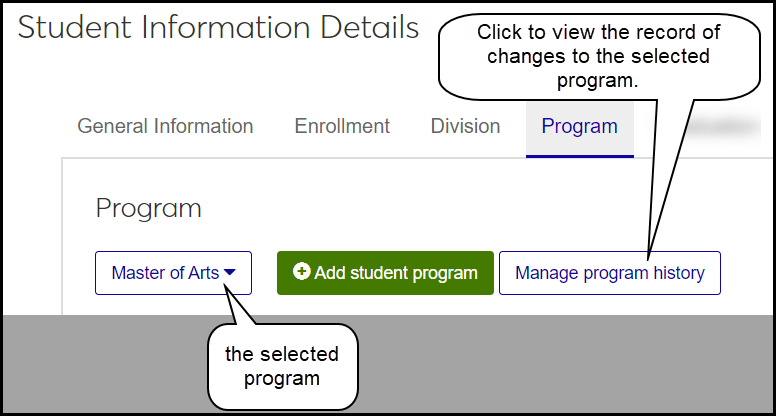Select the Master of Arts text label
Image resolution: width=776 pixels, height=416 pixels.
click(165, 272)
